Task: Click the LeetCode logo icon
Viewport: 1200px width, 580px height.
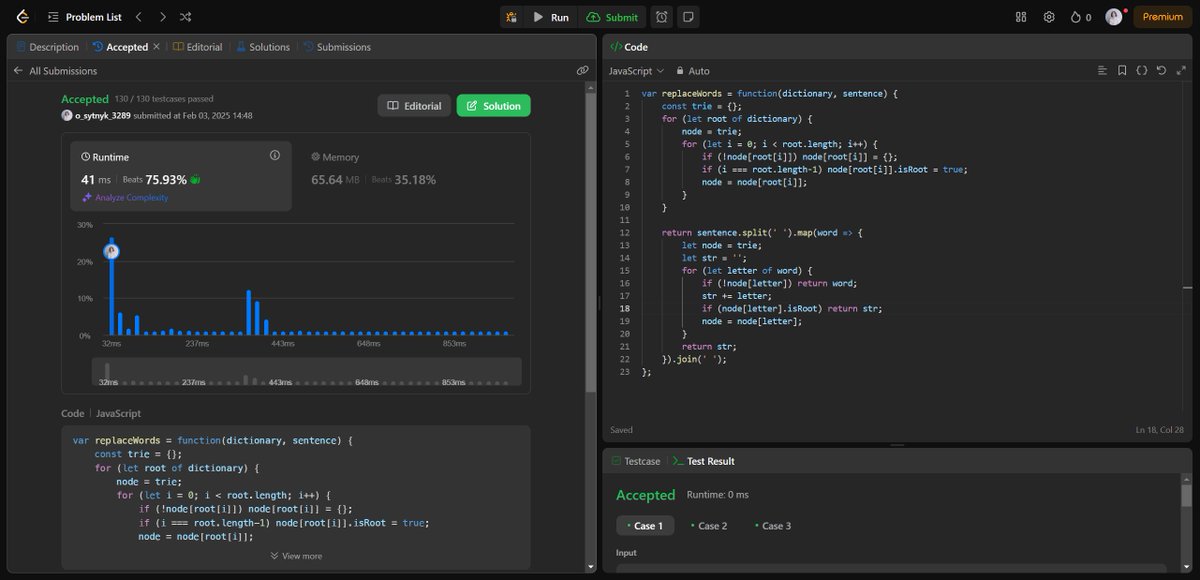Action: tap(22, 17)
